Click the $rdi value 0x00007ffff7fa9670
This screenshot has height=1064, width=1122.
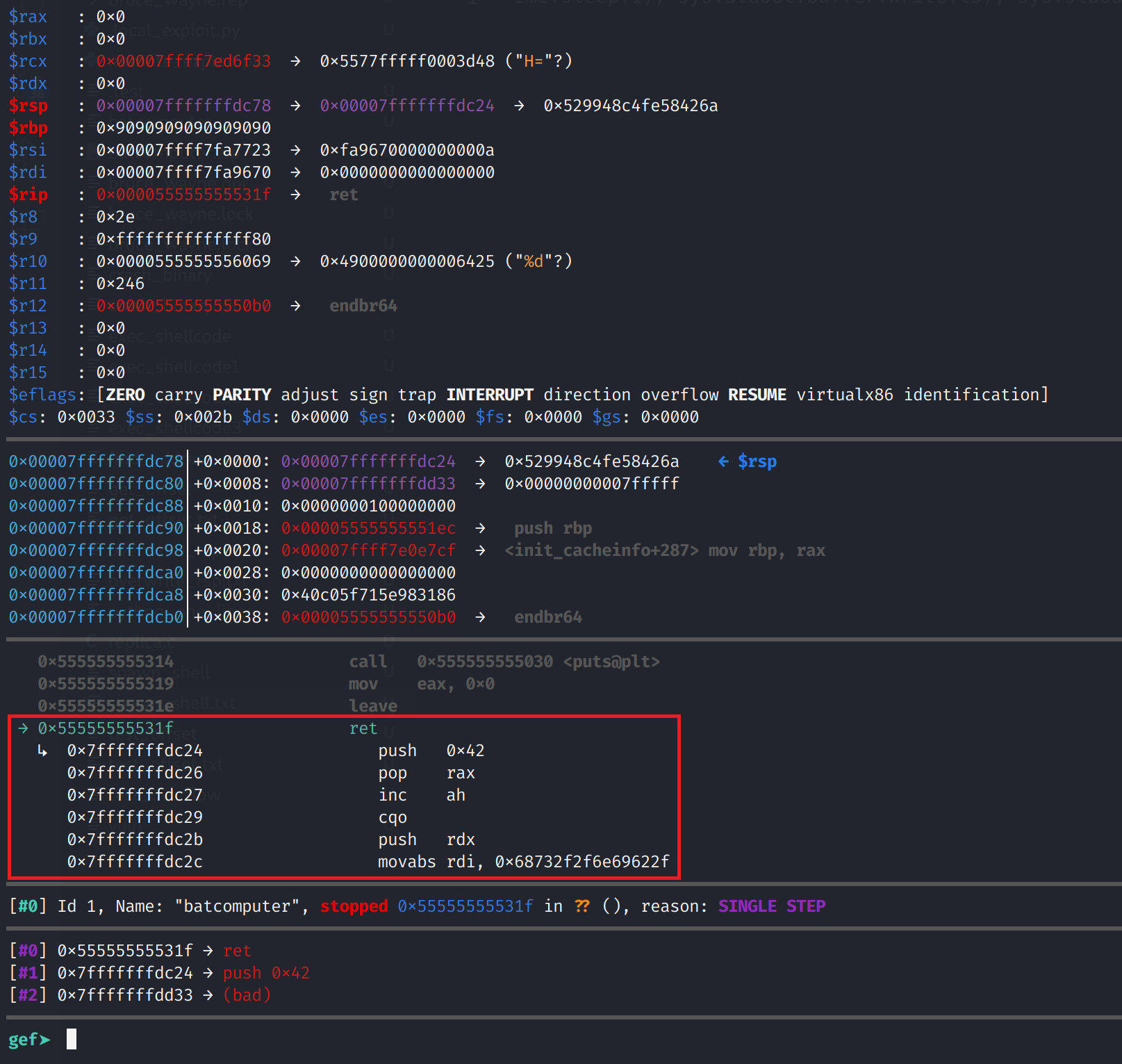coord(183,172)
